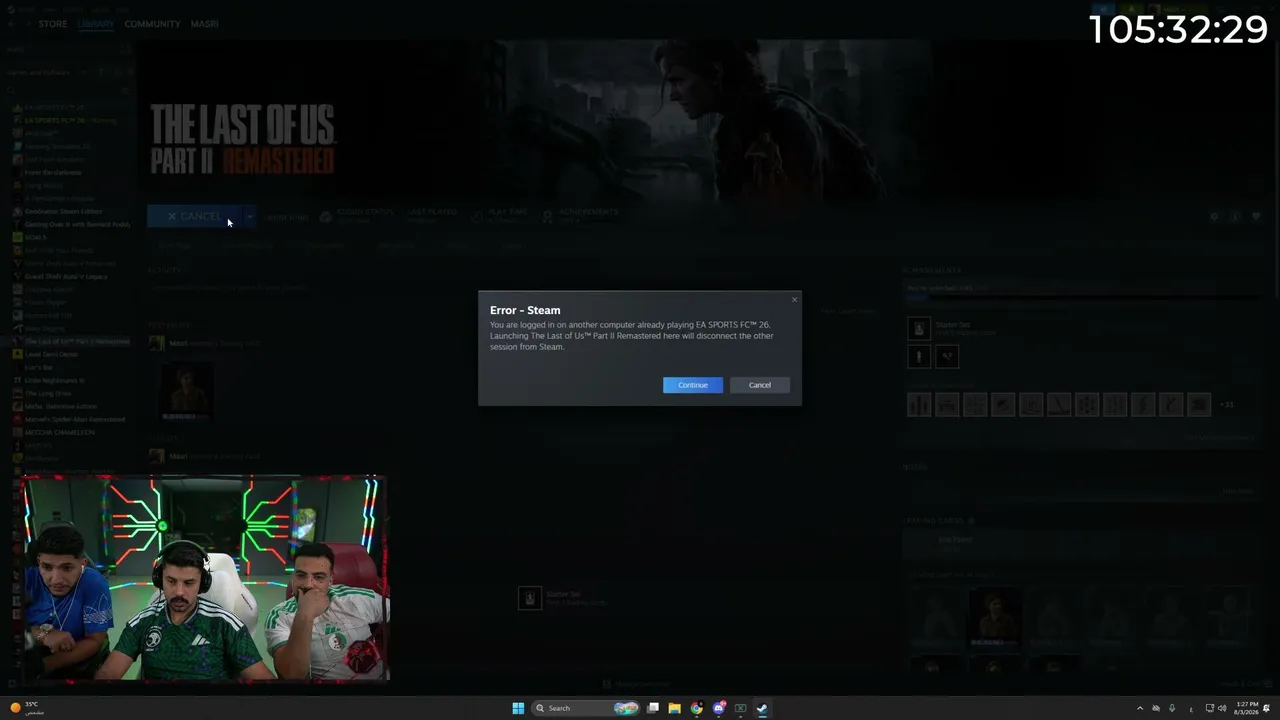Select Marvel's Spider-Man Remastered in library
The height and width of the screenshot is (720, 1280).
[x=70, y=419]
